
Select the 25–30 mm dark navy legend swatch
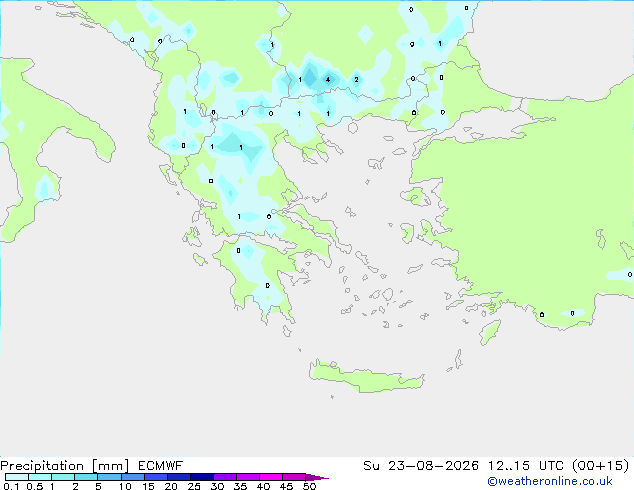(202, 477)
